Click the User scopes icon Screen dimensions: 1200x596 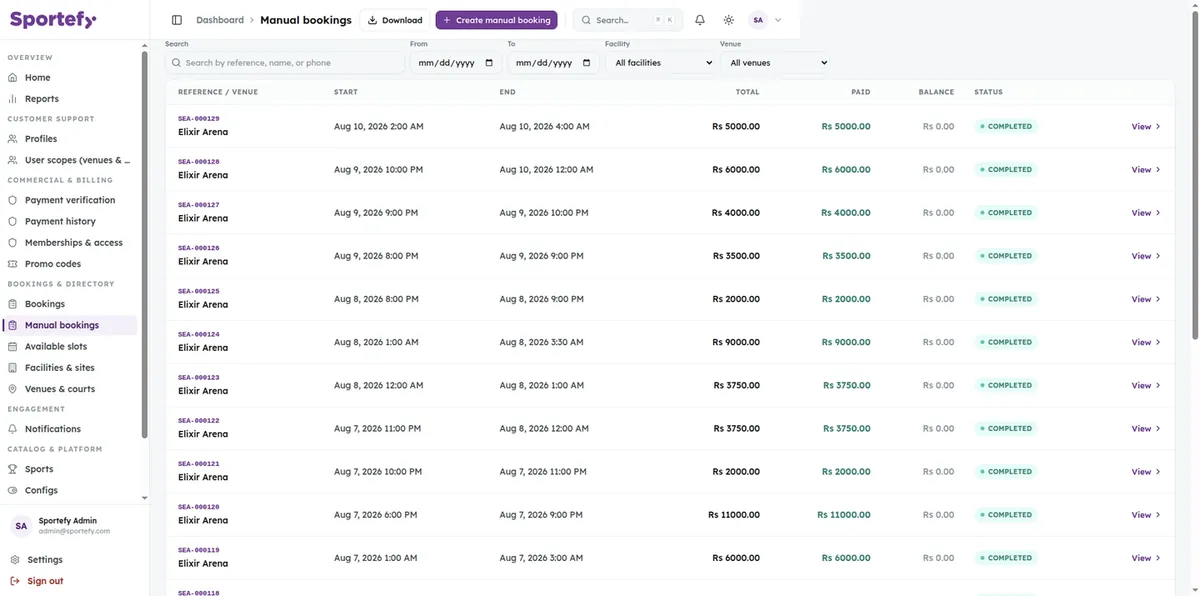[x=13, y=160]
